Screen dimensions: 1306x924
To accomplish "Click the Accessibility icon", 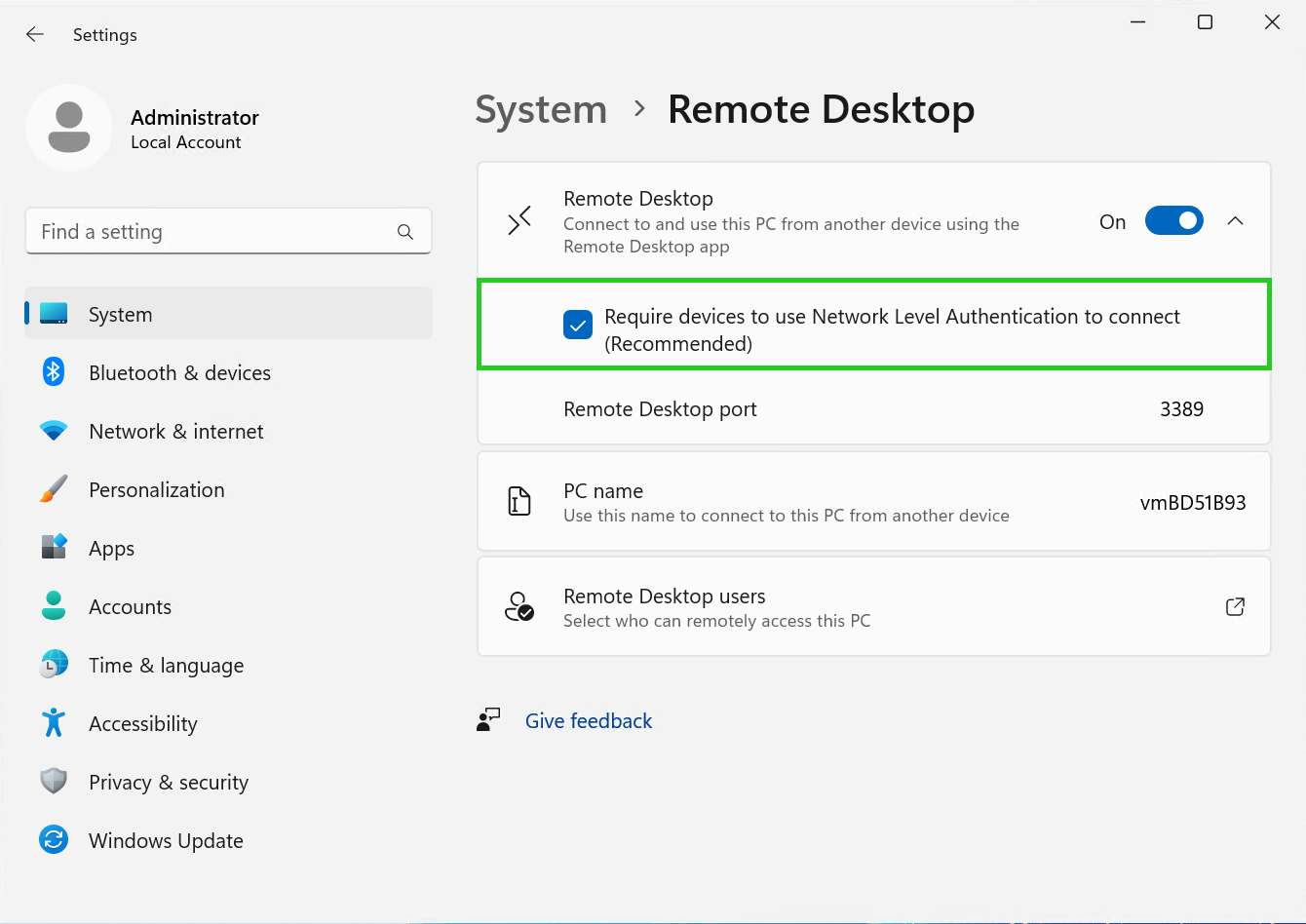I will pos(53,723).
